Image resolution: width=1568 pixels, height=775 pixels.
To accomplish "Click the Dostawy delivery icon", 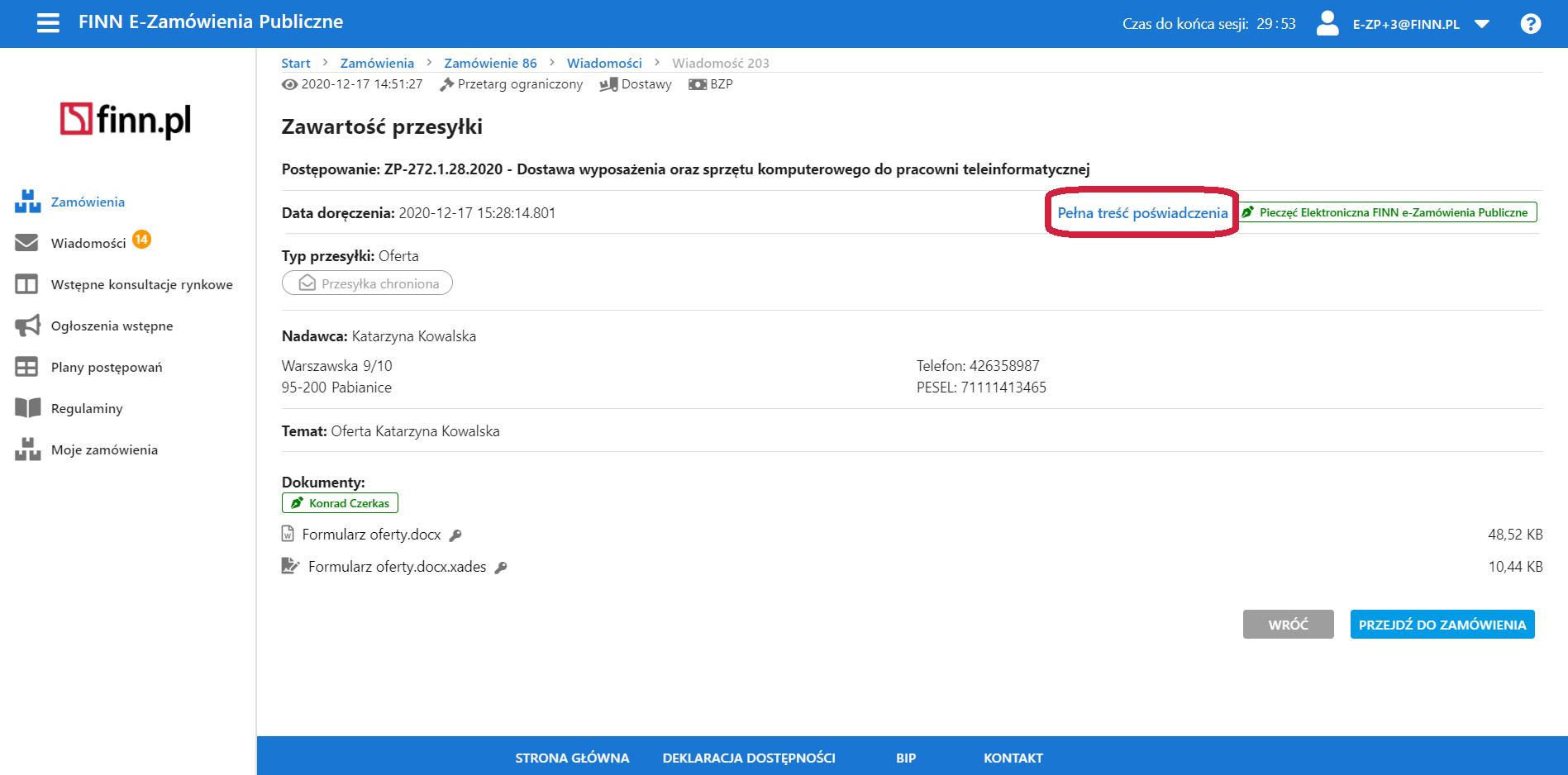I will [608, 84].
